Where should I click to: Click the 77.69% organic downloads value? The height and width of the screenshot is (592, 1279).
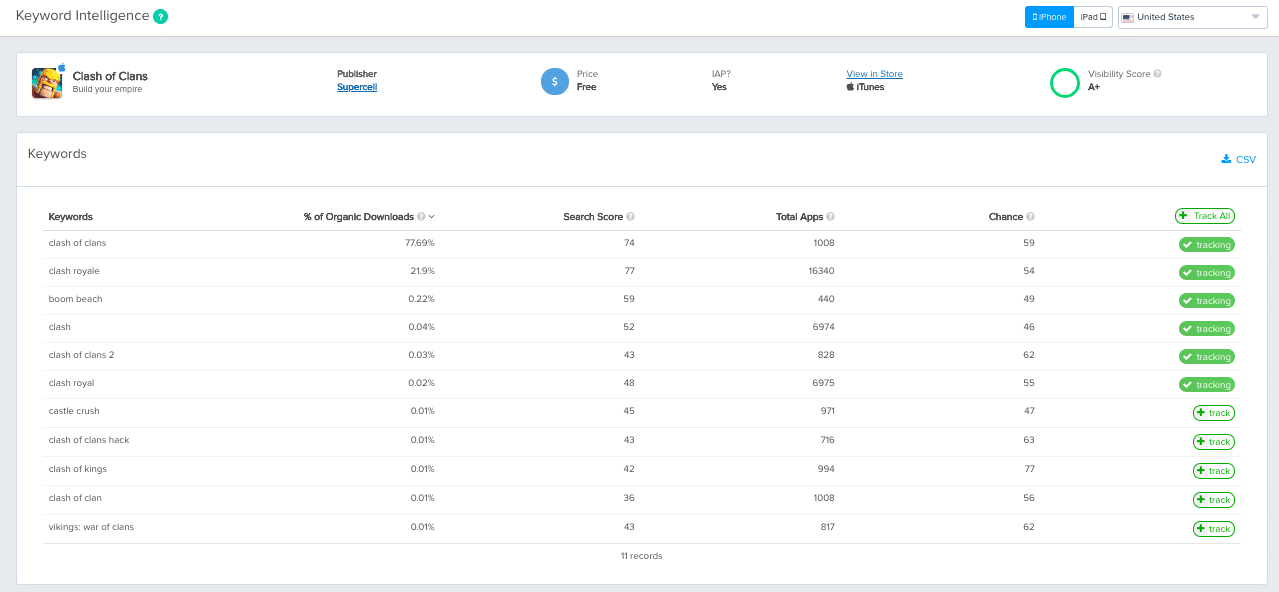click(419, 243)
